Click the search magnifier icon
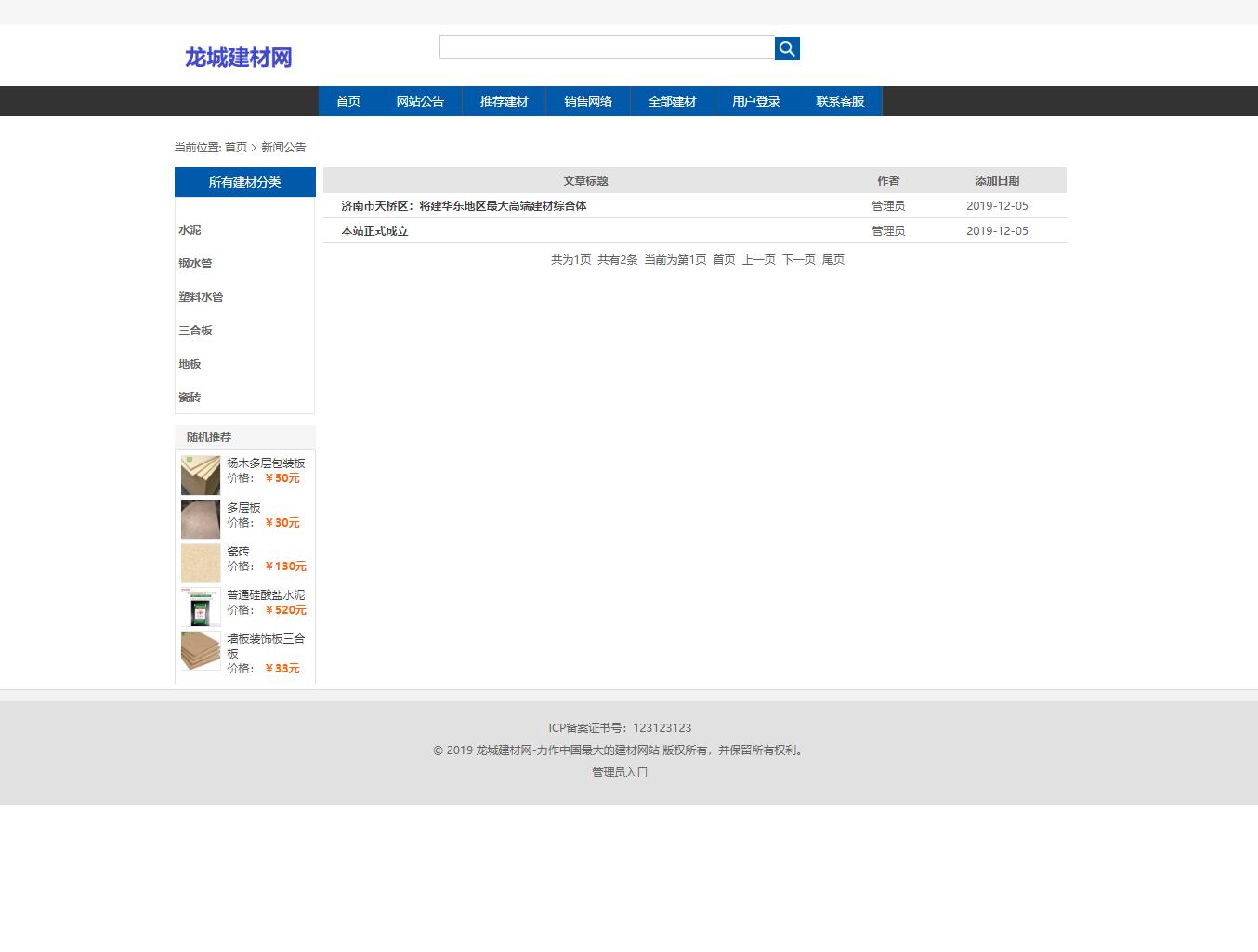 tap(786, 47)
